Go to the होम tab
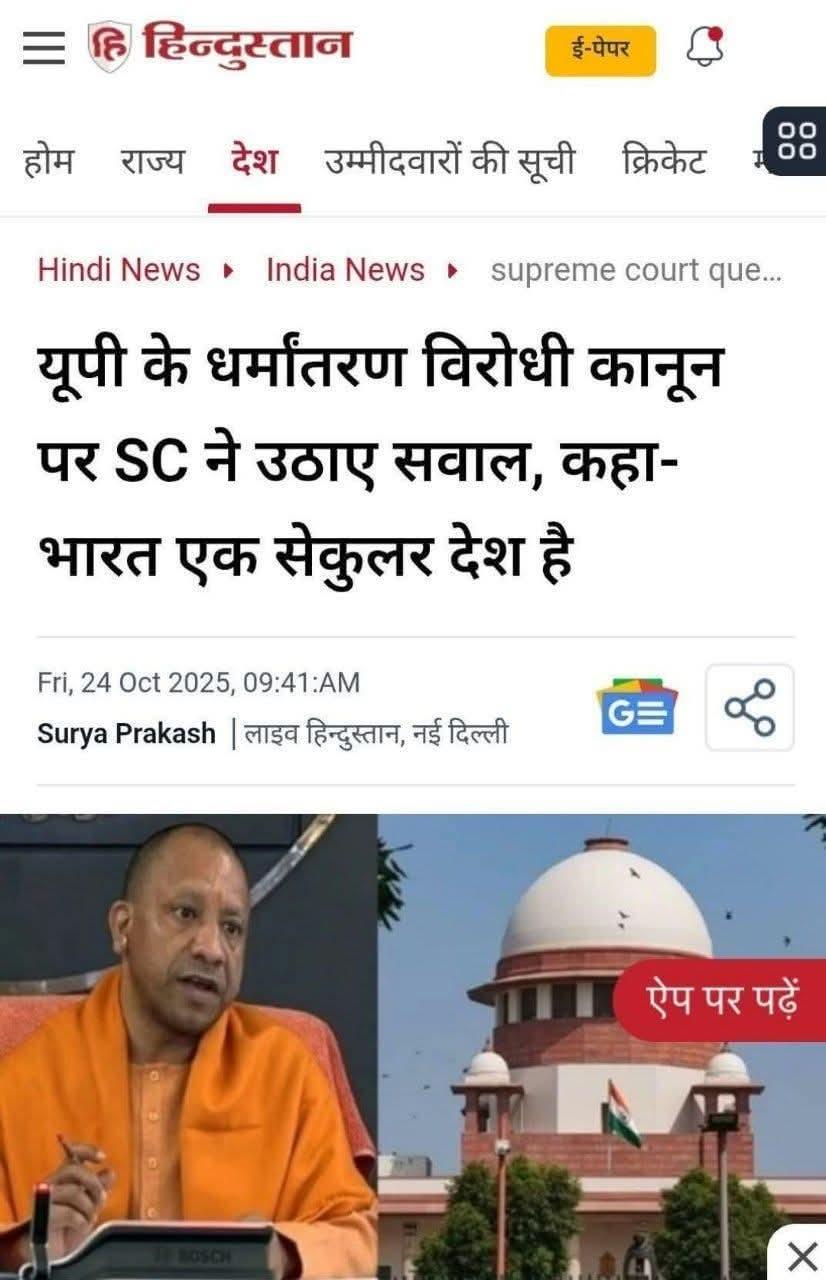Viewport: 826px width, 1280px height. pyautogui.click(x=47, y=161)
